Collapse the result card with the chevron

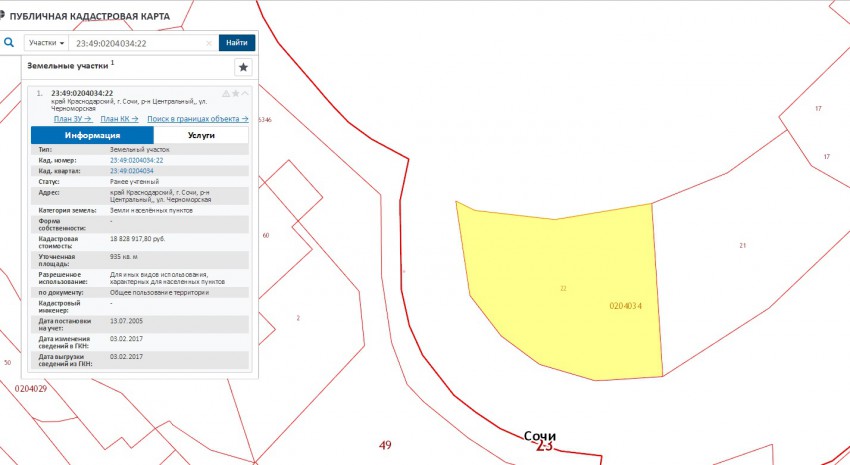pyautogui.click(x=245, y=93)
